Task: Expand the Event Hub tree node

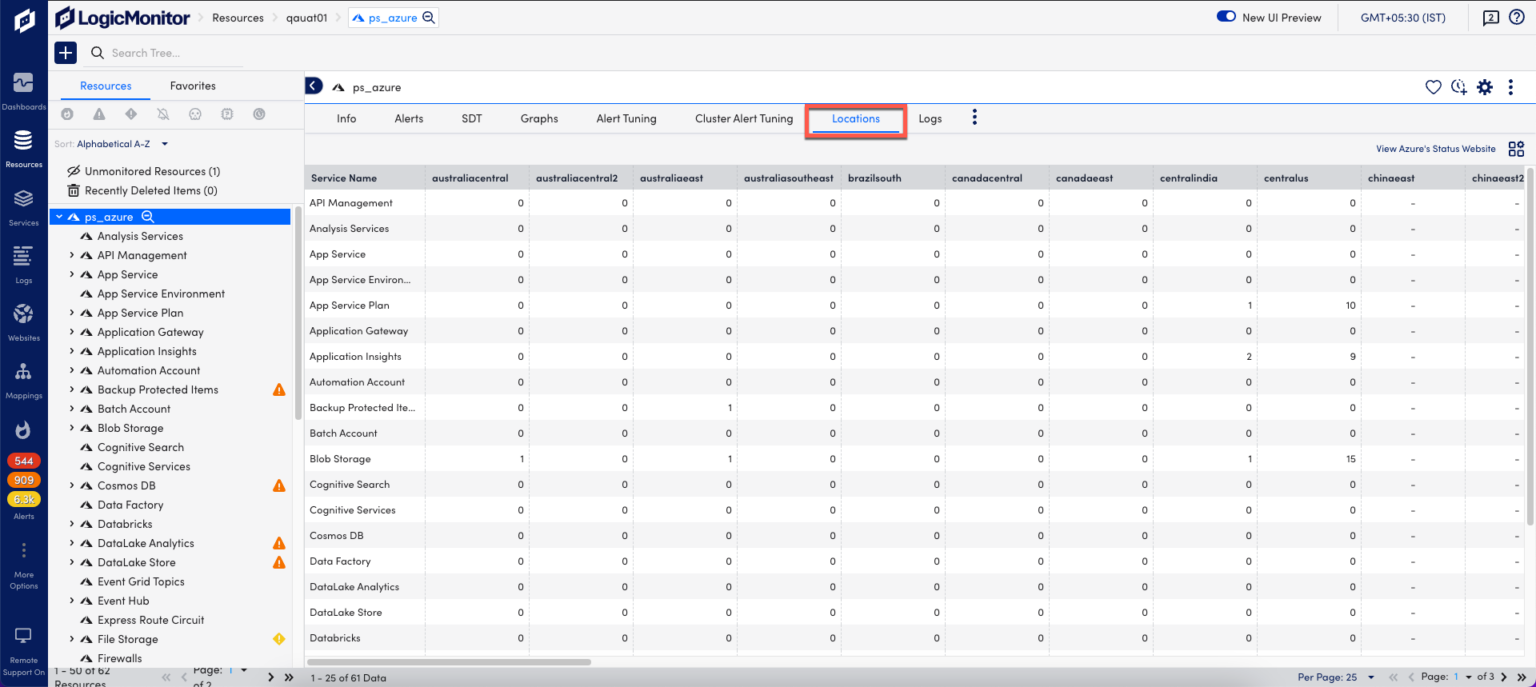Action: (72, 601)
